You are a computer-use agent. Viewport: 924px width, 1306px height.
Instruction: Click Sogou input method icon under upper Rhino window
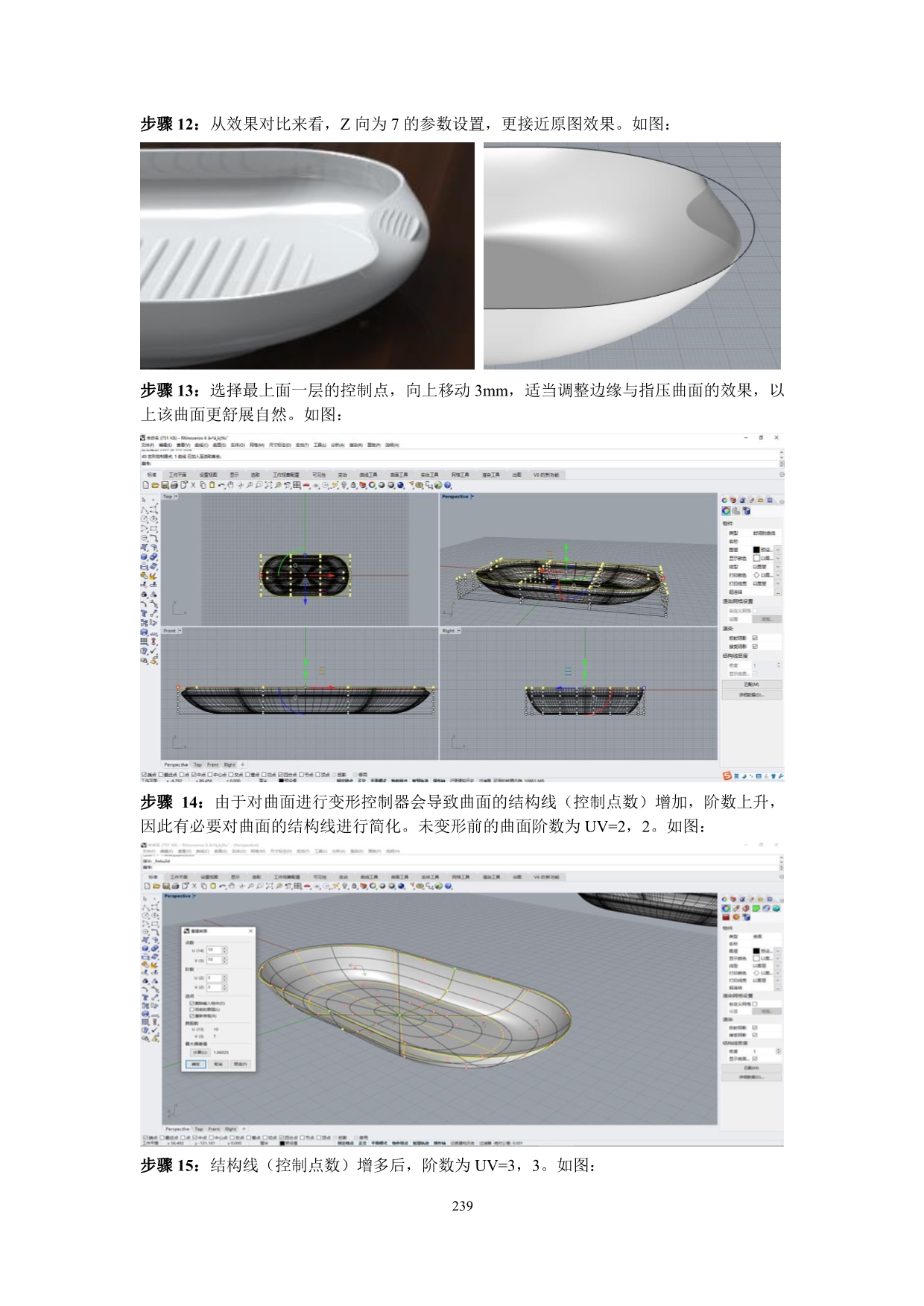point(727,776)
